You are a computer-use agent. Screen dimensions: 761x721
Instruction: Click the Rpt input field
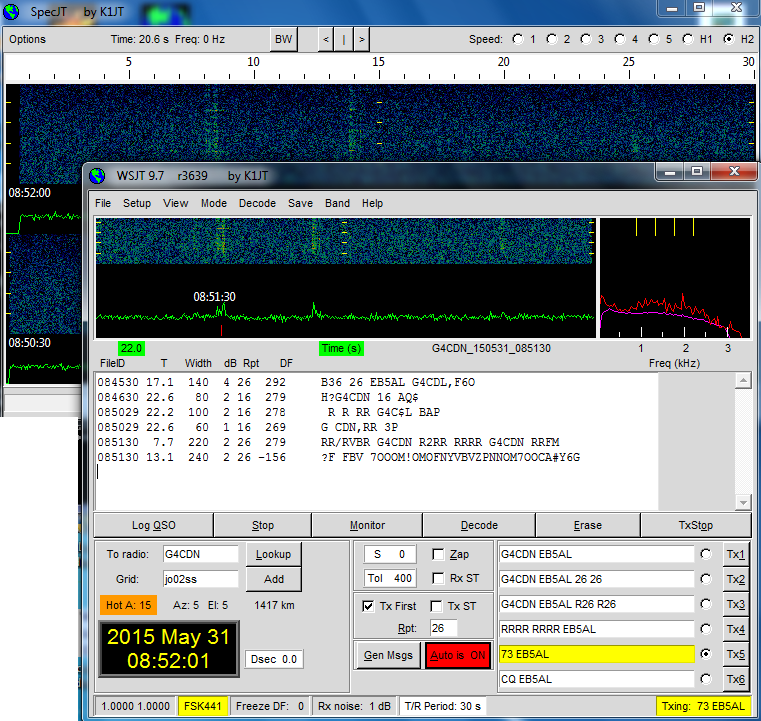tap(443, 628)
